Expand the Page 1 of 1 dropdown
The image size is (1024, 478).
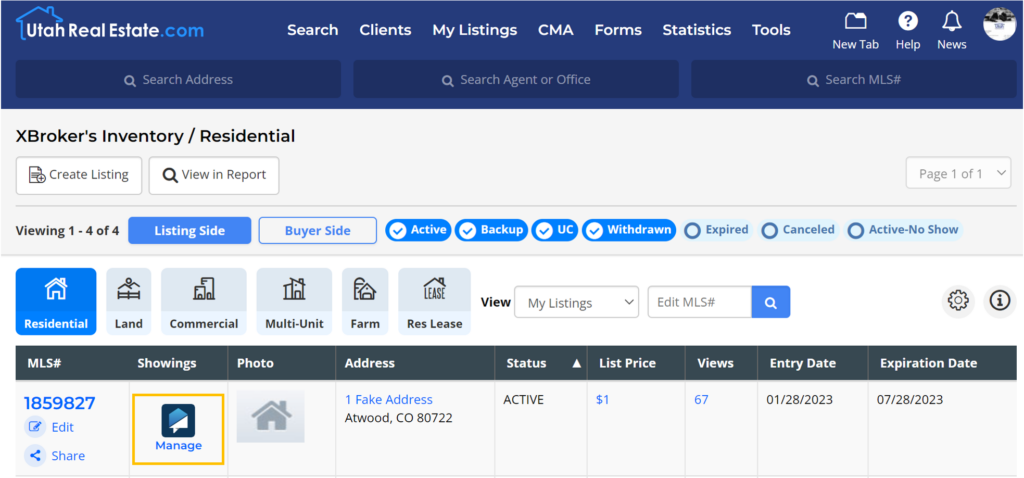pyautogui.click(x=958, y=174)
